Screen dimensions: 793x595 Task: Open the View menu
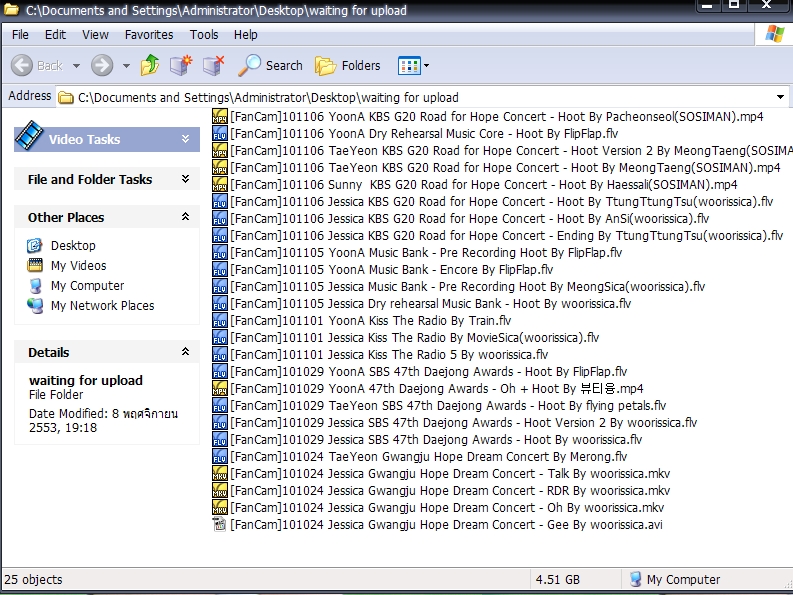pos(95,34)
